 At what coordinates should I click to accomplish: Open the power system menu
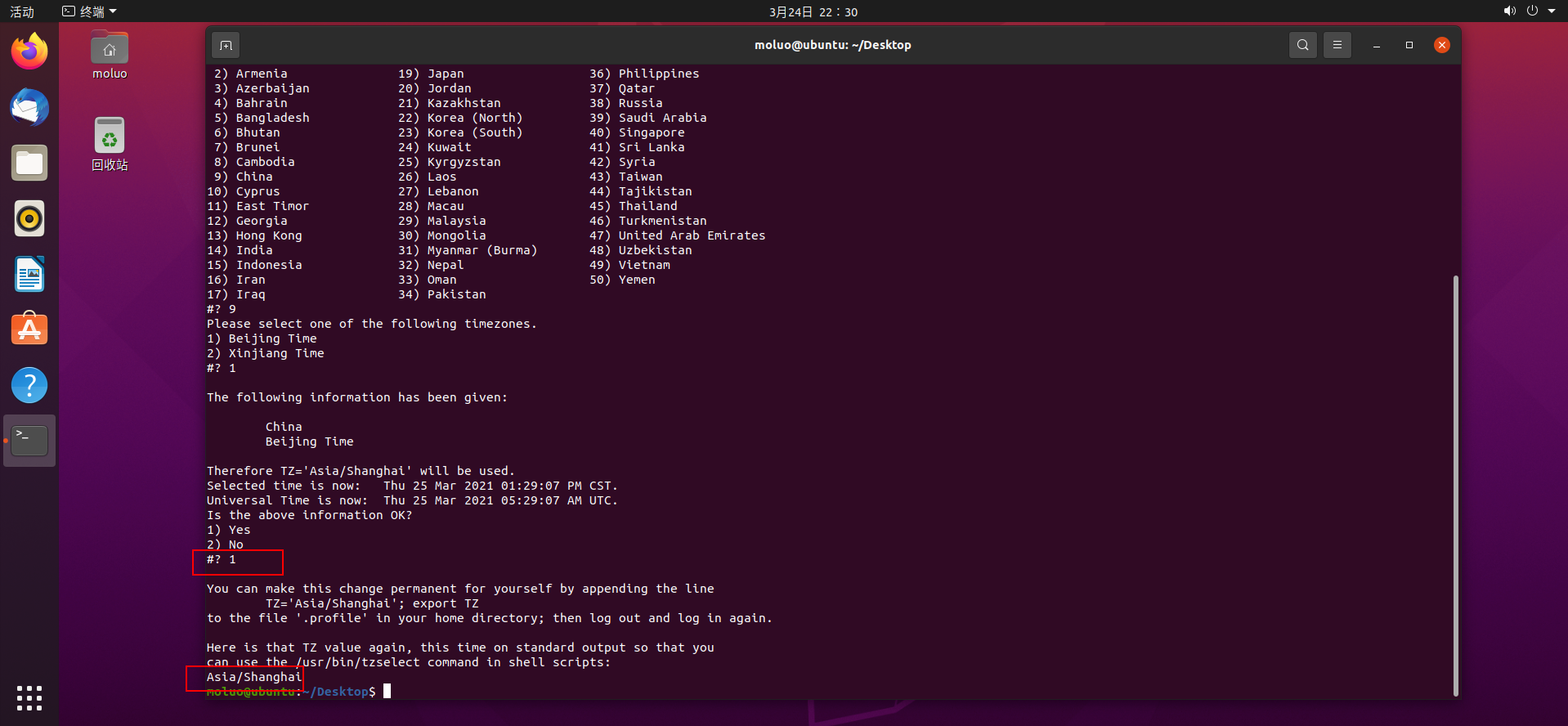1532,11
